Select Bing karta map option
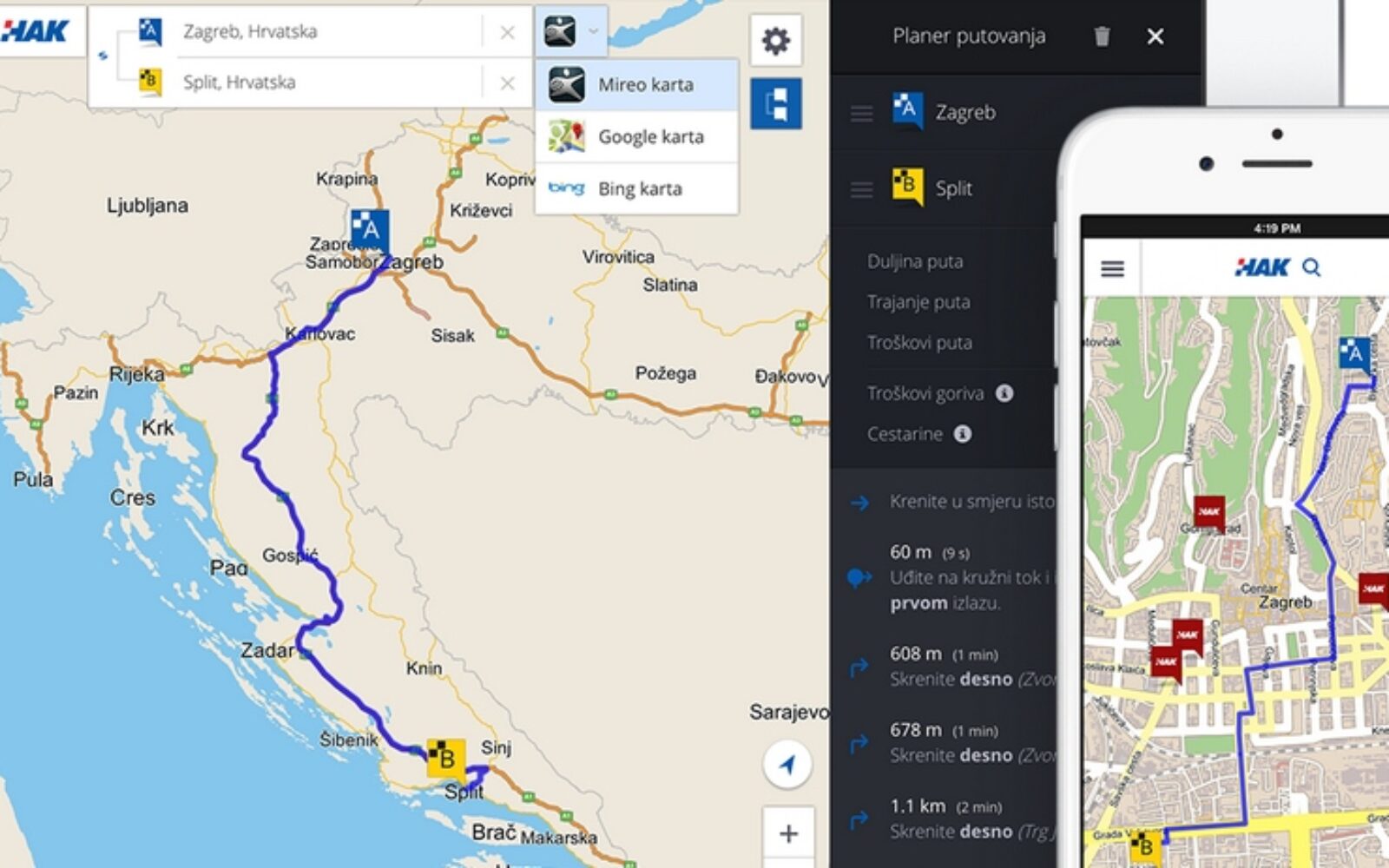The width and height of the screenshot is (1389, 868). coord(636,188)
